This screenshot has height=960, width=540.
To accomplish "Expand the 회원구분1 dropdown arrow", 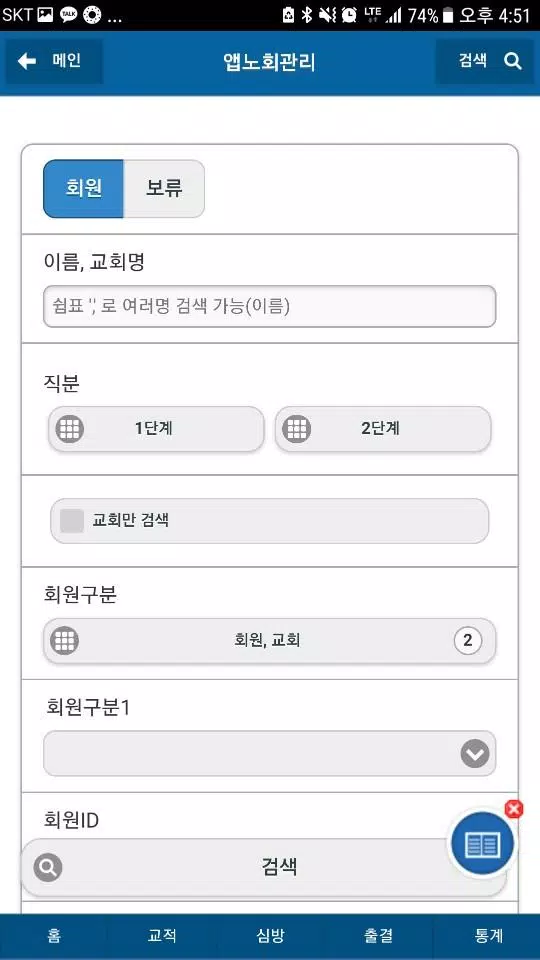I will tap(474, 754).
